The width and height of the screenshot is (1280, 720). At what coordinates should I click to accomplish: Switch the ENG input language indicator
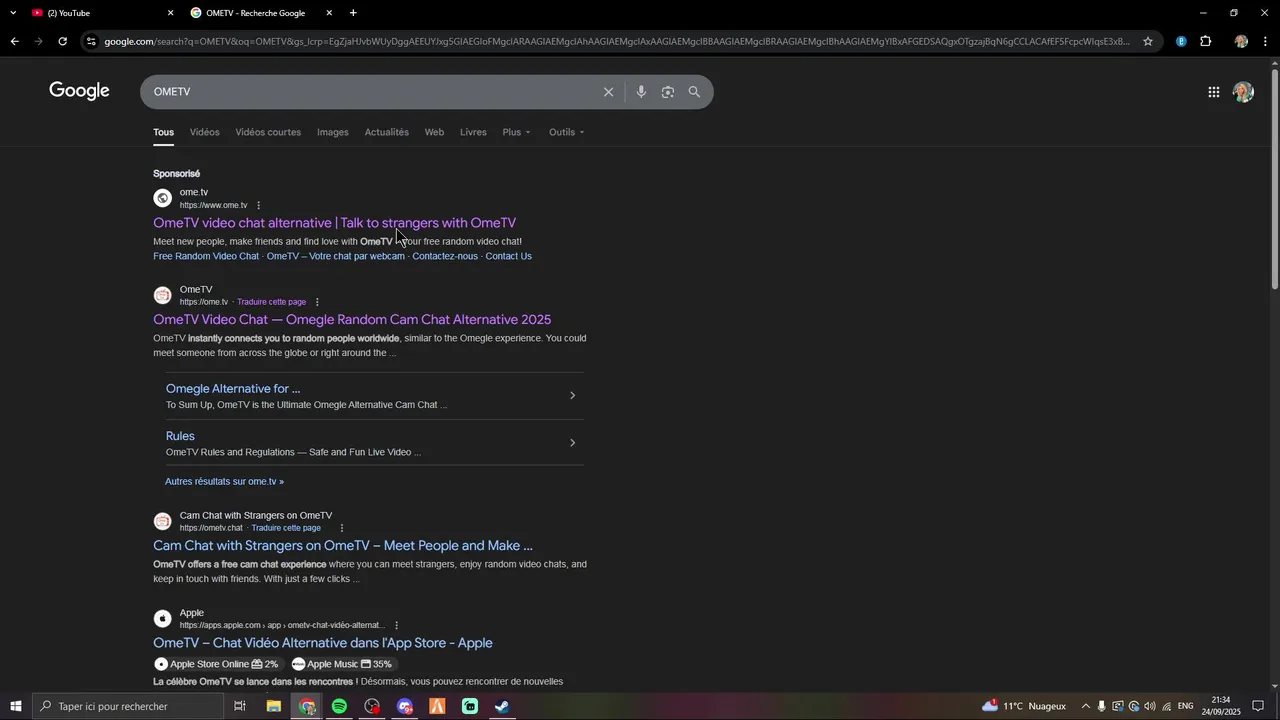click(1186, 706)
